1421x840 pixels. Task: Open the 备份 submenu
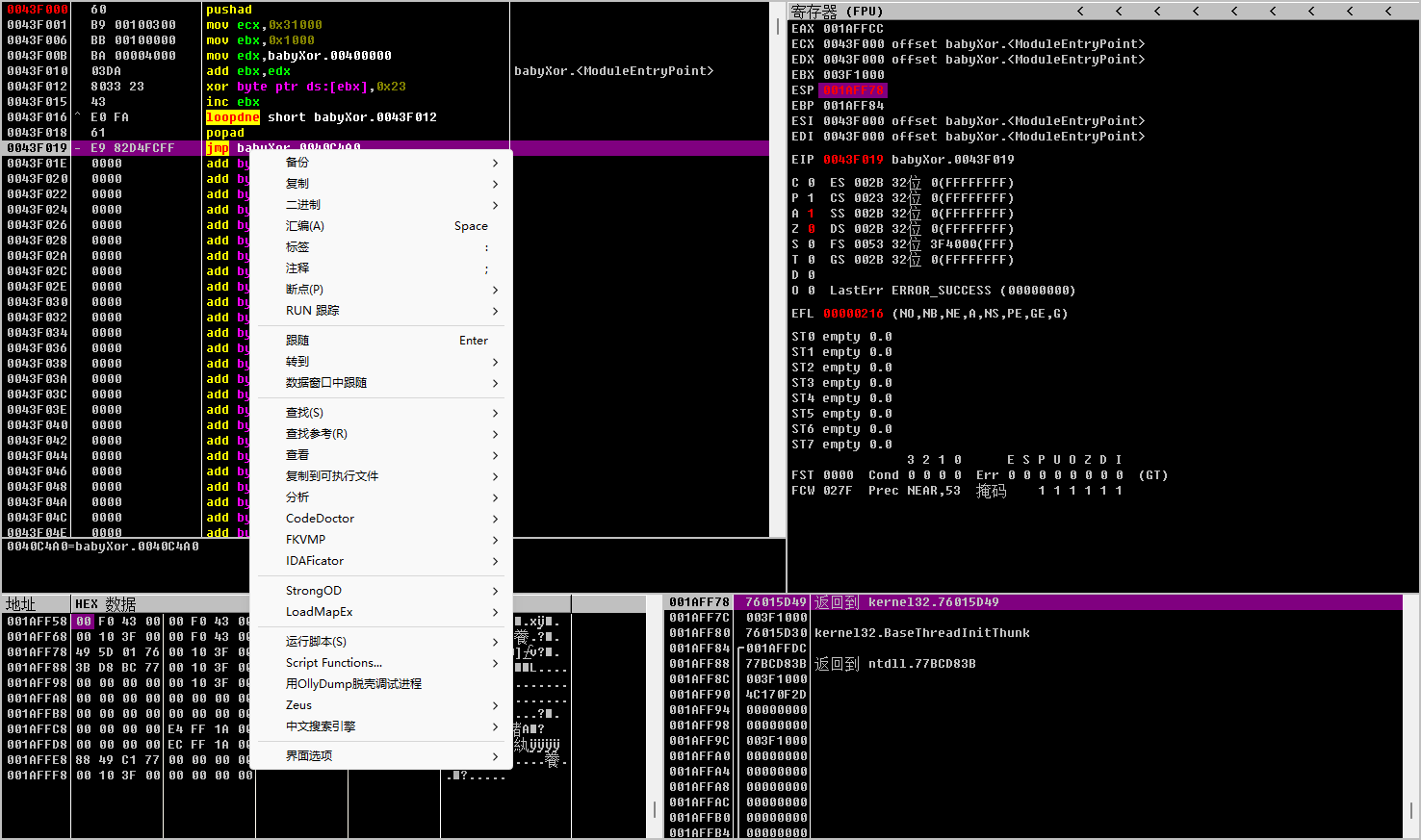381,163
